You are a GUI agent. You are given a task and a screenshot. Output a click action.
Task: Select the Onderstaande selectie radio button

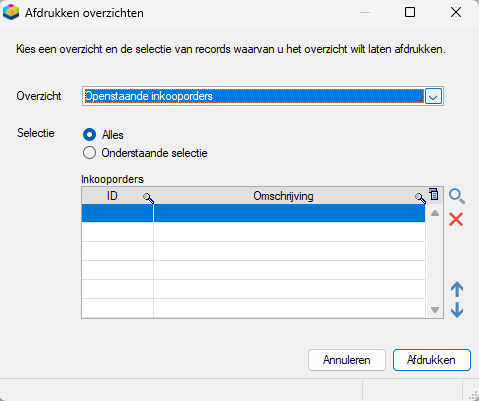pos(89,153)
